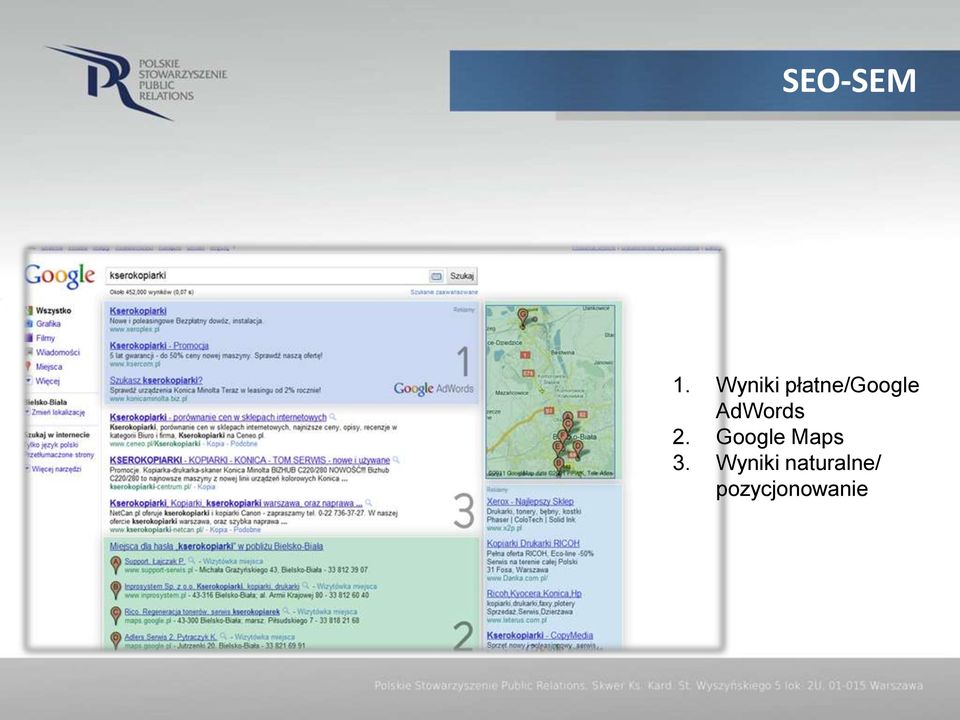Choose Przetłumaczone strony filter
The width and height of the screenshot is (960, 720).
click(x=60, y=455)
